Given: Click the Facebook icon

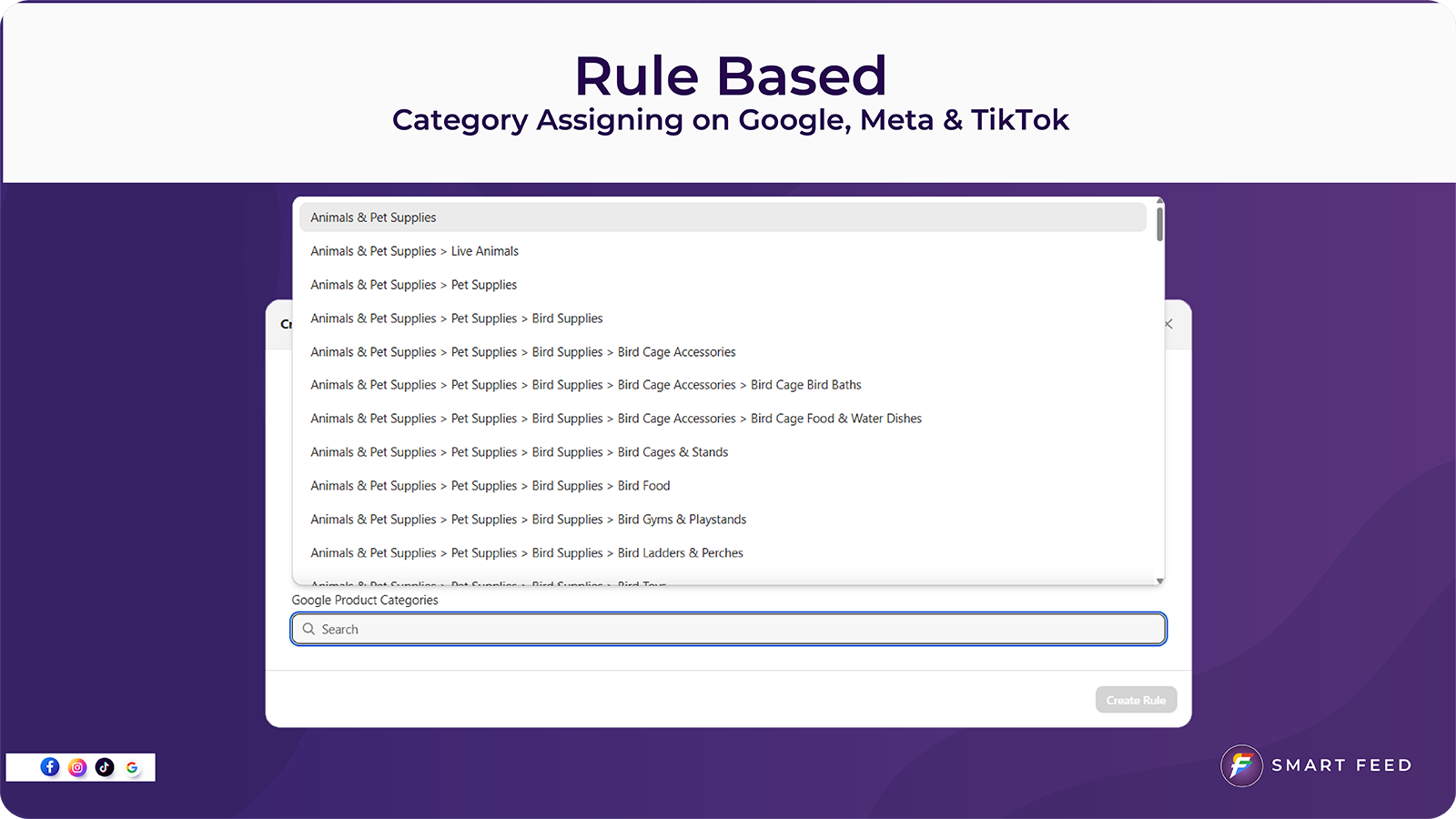Looking at the screenshot, I should click(x=50, y=767).
